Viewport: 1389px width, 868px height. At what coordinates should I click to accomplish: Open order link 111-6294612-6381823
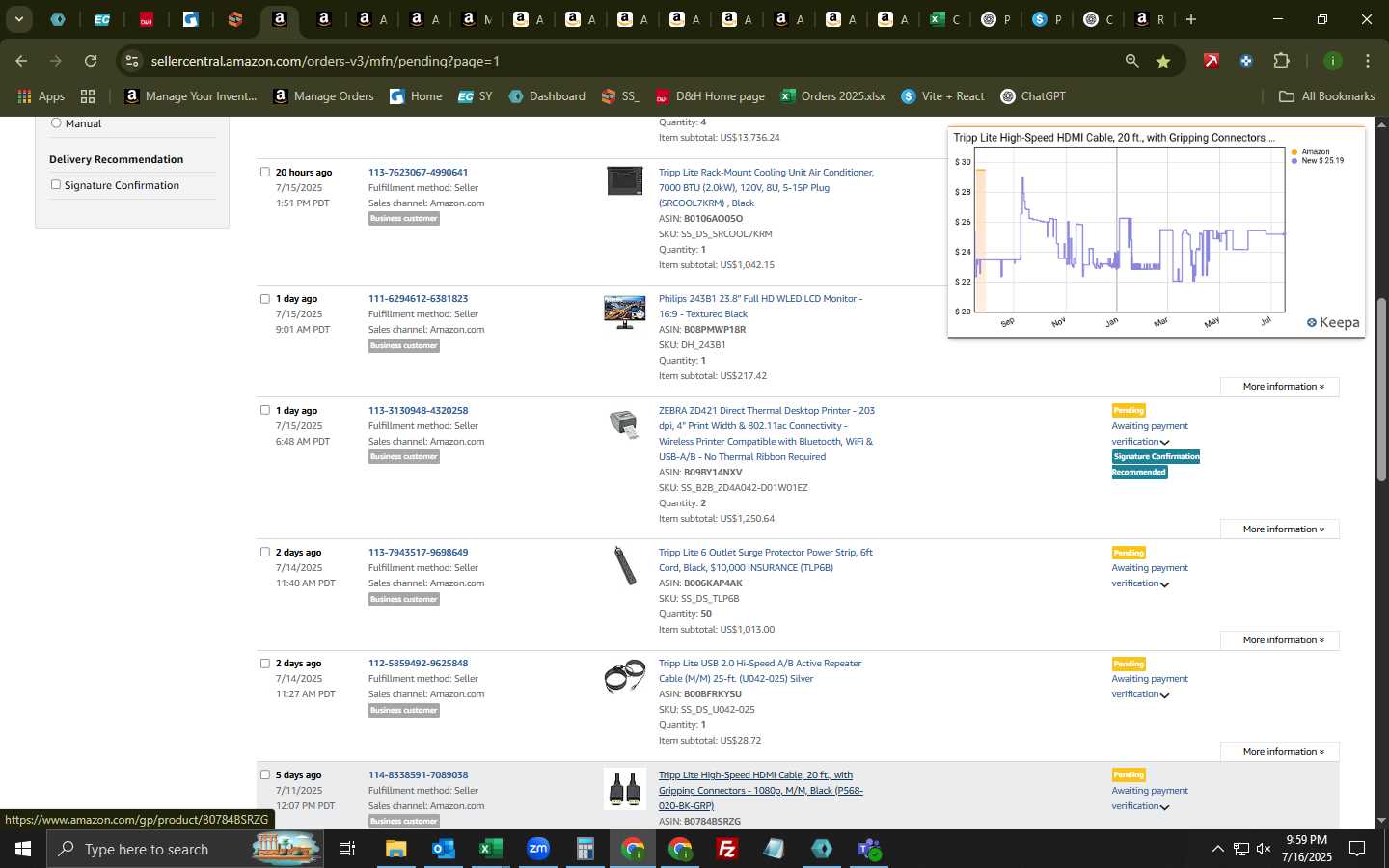coord(418,298)
